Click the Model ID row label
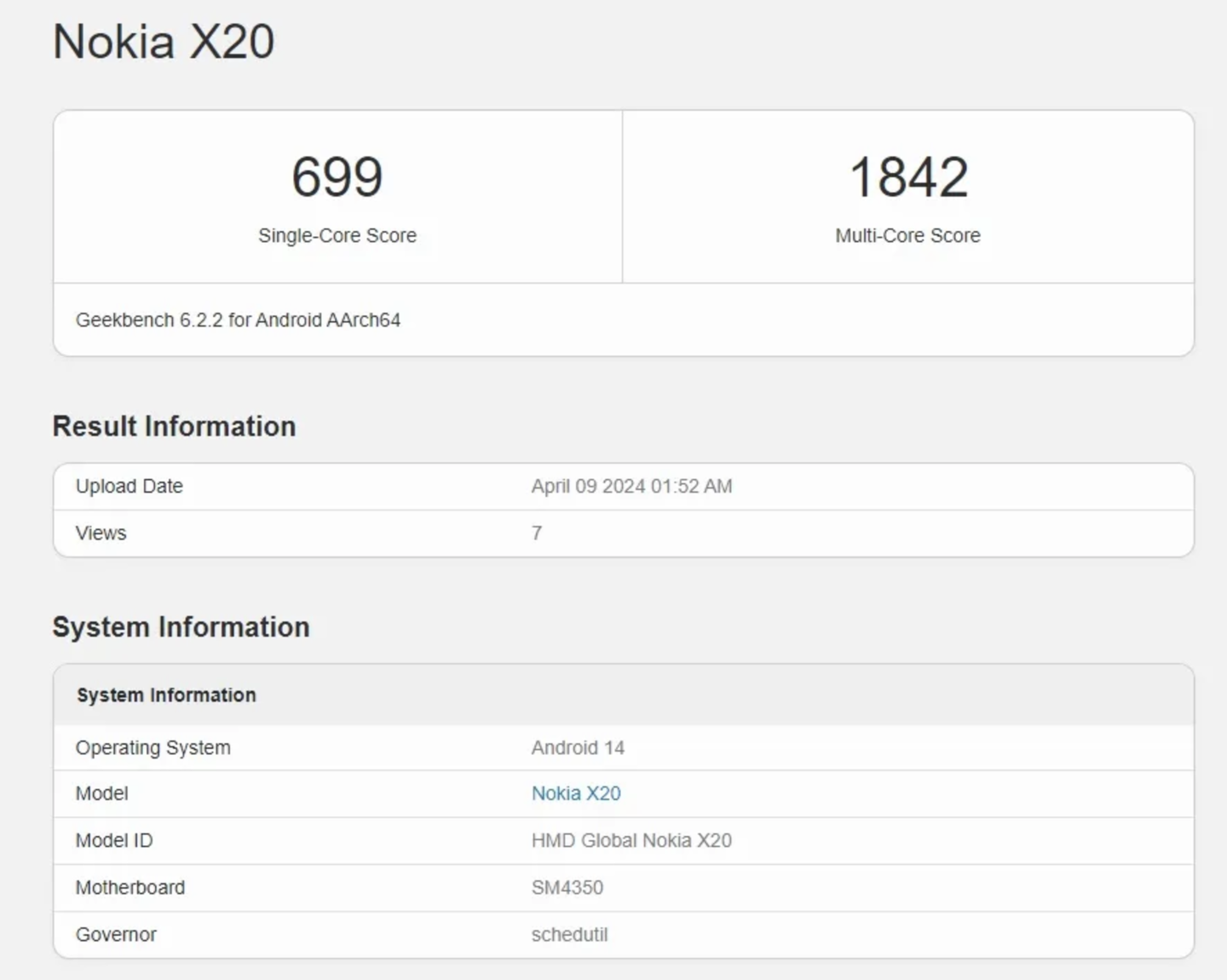 (114, 841)
